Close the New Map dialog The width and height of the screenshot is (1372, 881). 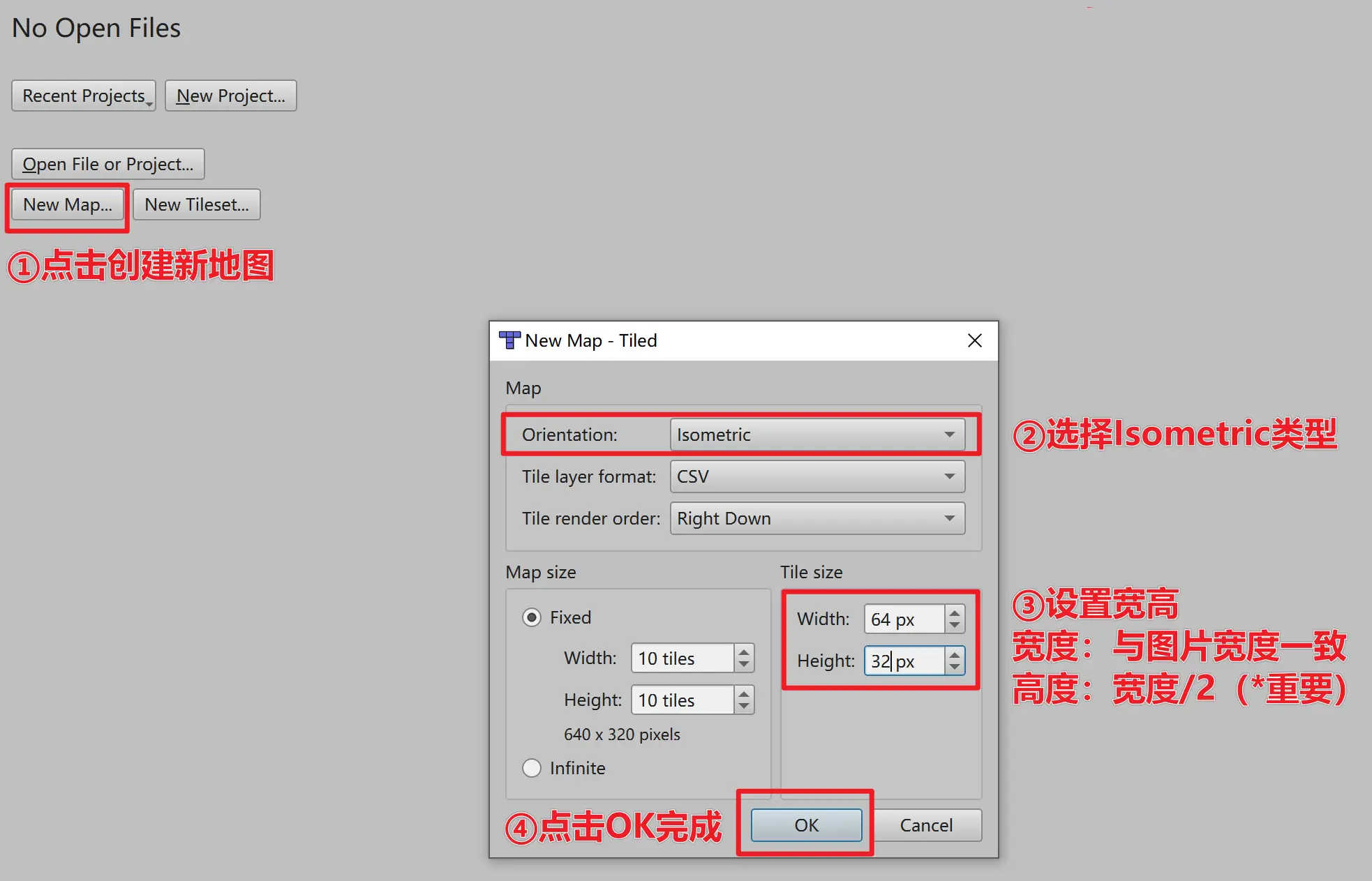pyautogui.click(x=974, y=340)
